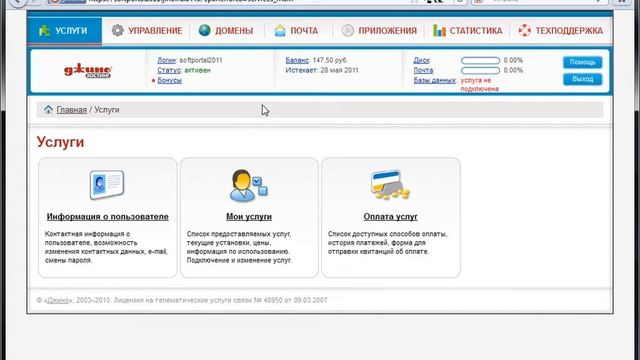The image size is (640, 360).
Task: Open the Управление tab
Action: tap(147, 31)
